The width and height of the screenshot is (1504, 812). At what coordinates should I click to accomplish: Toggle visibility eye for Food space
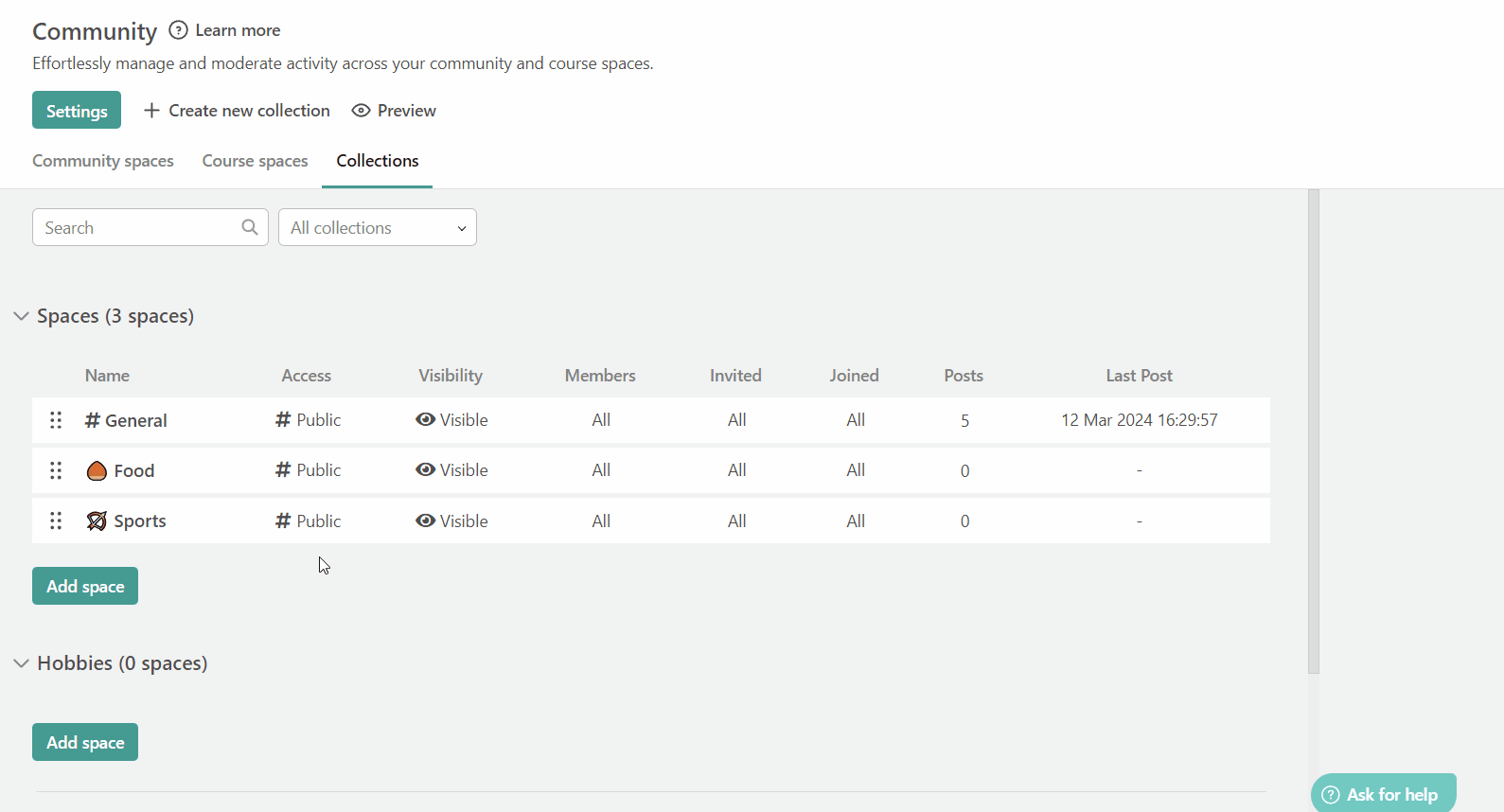(x=425, y=470)
